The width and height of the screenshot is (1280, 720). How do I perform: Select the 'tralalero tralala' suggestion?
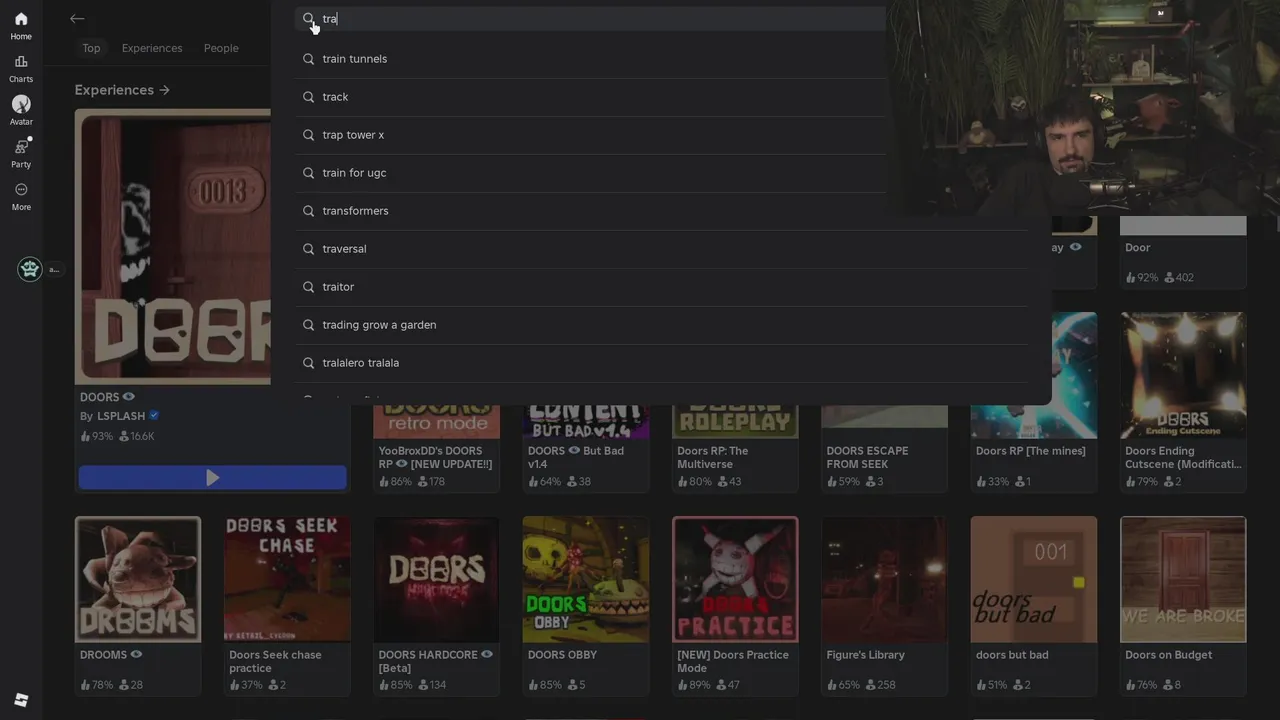tap(662, 363)
